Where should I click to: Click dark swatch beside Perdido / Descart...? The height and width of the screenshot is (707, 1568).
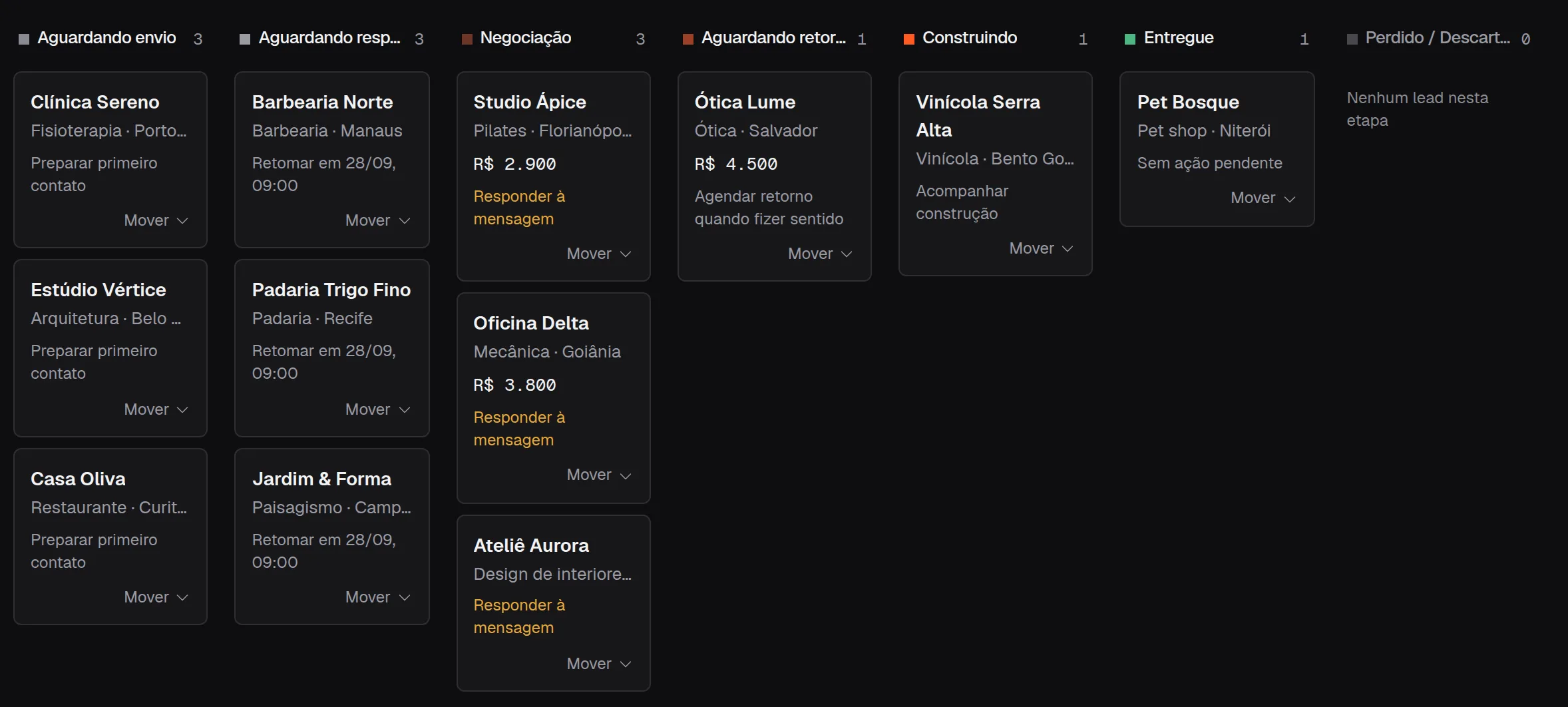click(1352, 39)
